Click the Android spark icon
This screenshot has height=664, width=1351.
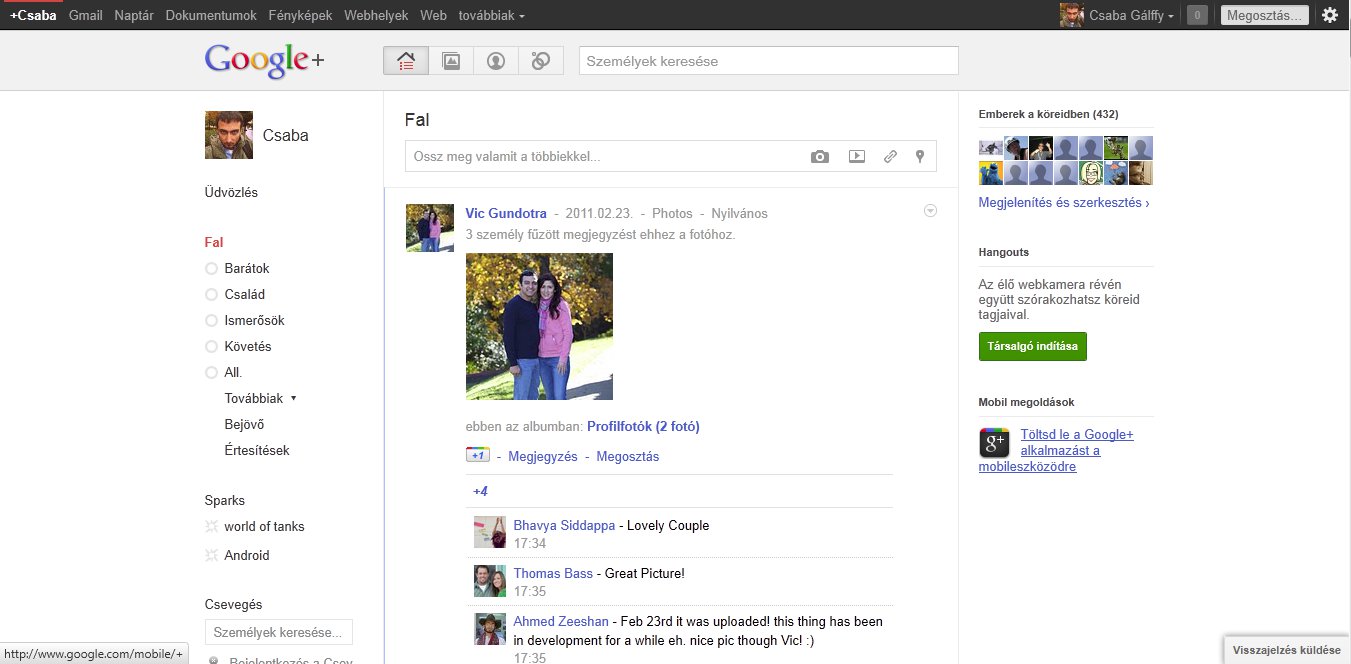coord(211,555)
